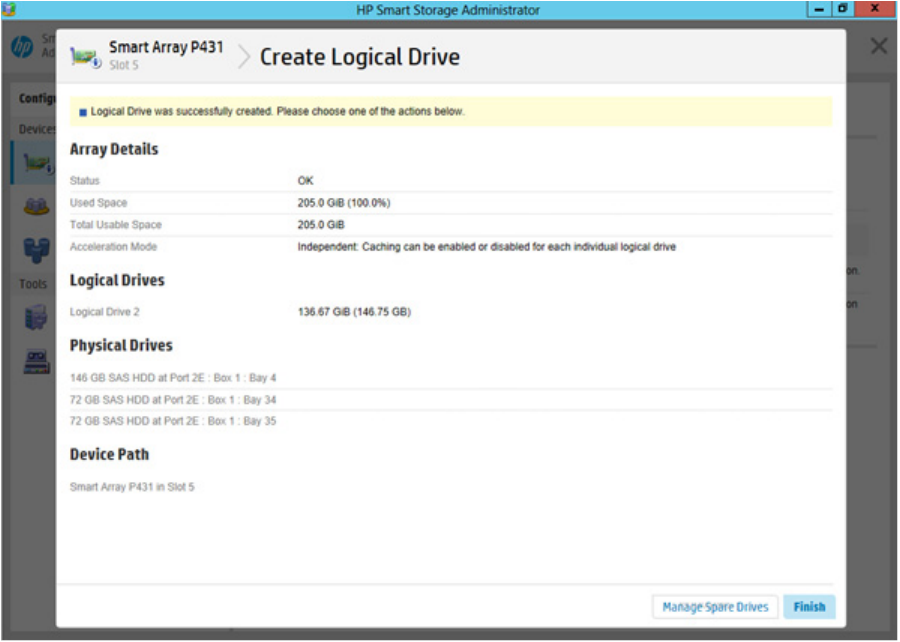Select the Total Usable Space label
The width and height of the screenshot is (900, 642).
pyautogui.click(x=115, y=224)
